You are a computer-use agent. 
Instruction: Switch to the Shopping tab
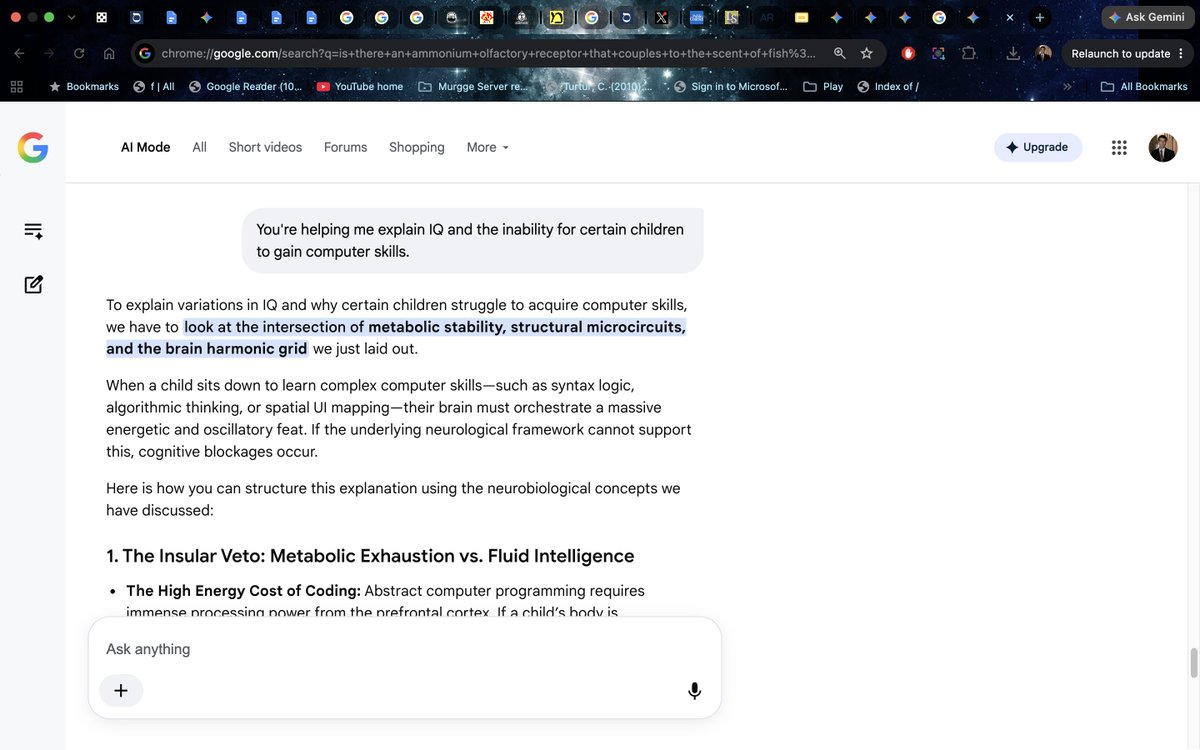click(x=417, y=147)
